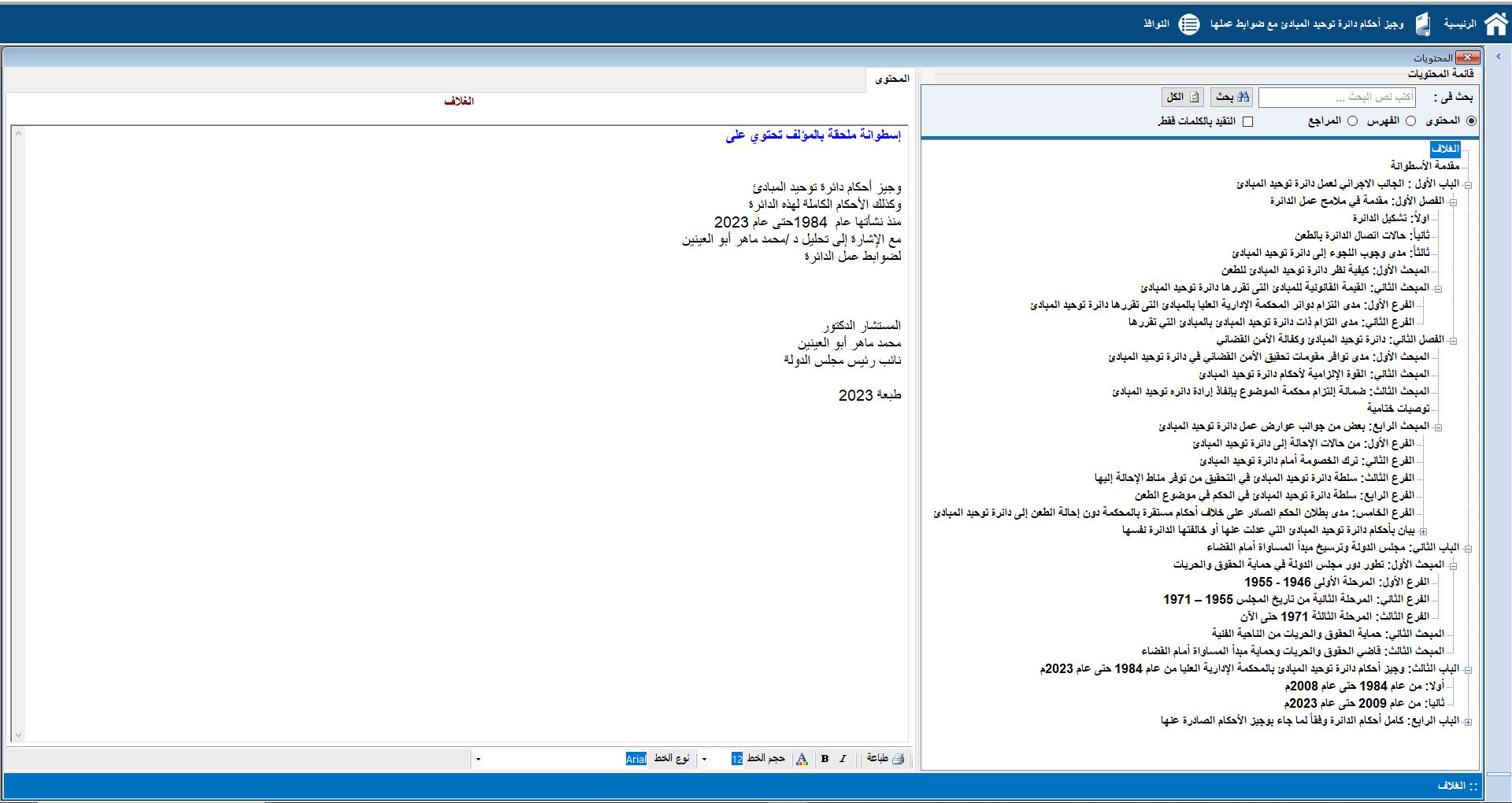1512x803 pixels.
Task: Click the blue heading إسطوانة ملحقة بالمؤلف
Action: tap(813, 135)
